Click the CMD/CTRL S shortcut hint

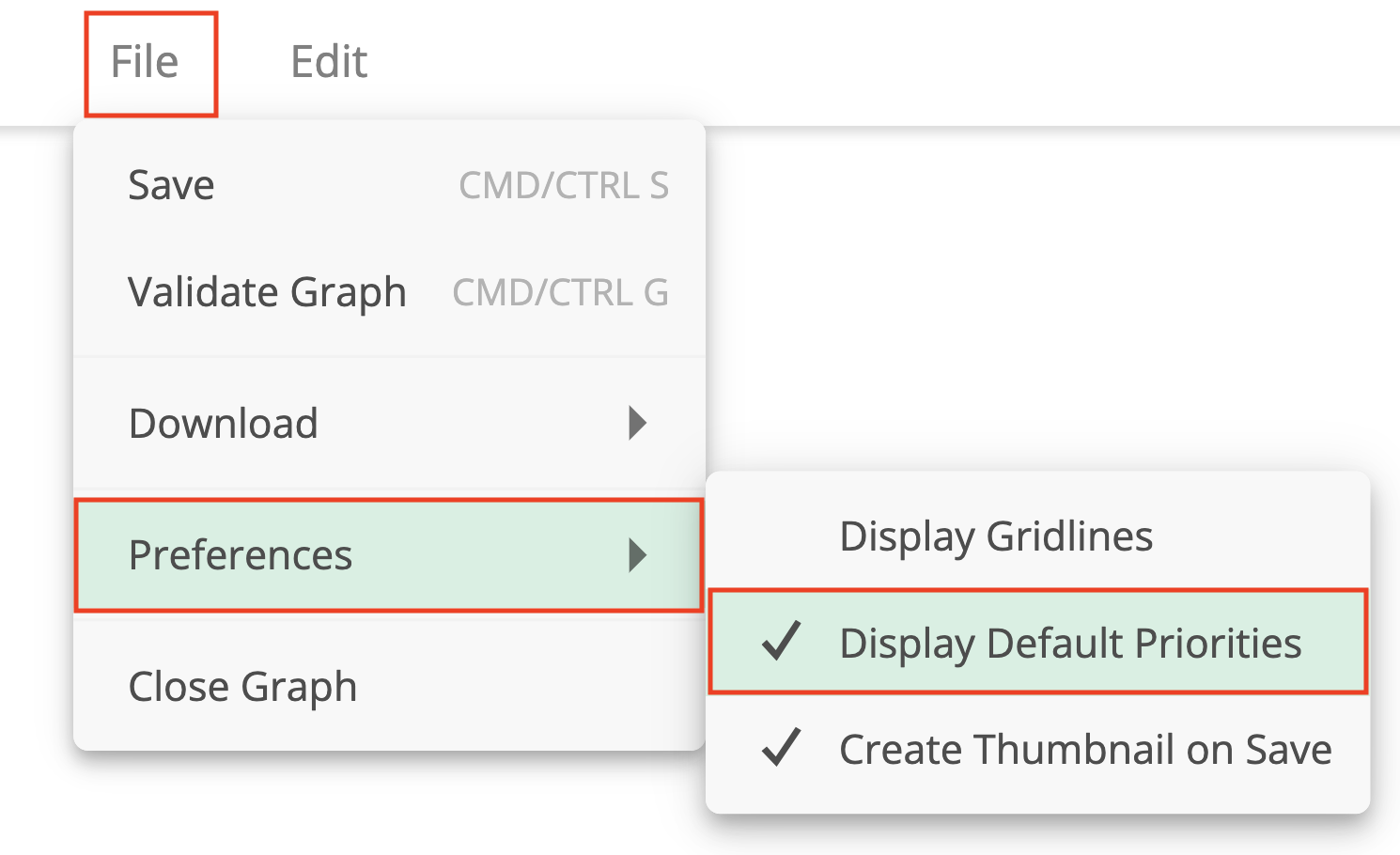[x=564, y=186]
